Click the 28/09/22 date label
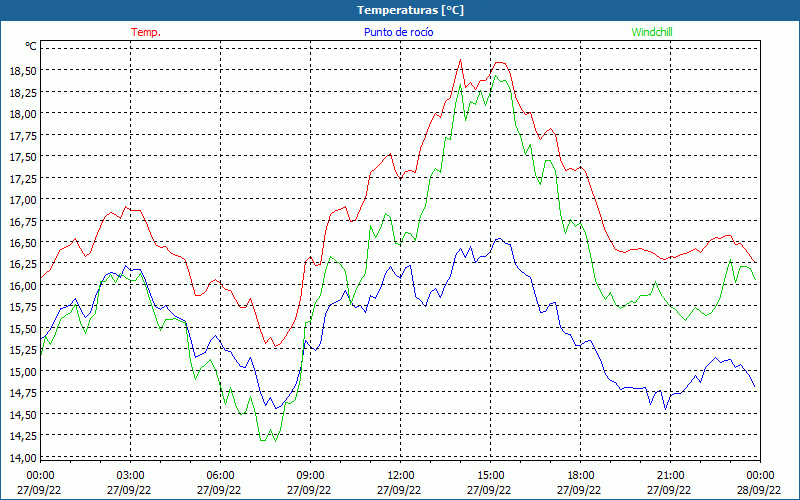The height and width of the screenshot is (500, 800). coord(760,490)
